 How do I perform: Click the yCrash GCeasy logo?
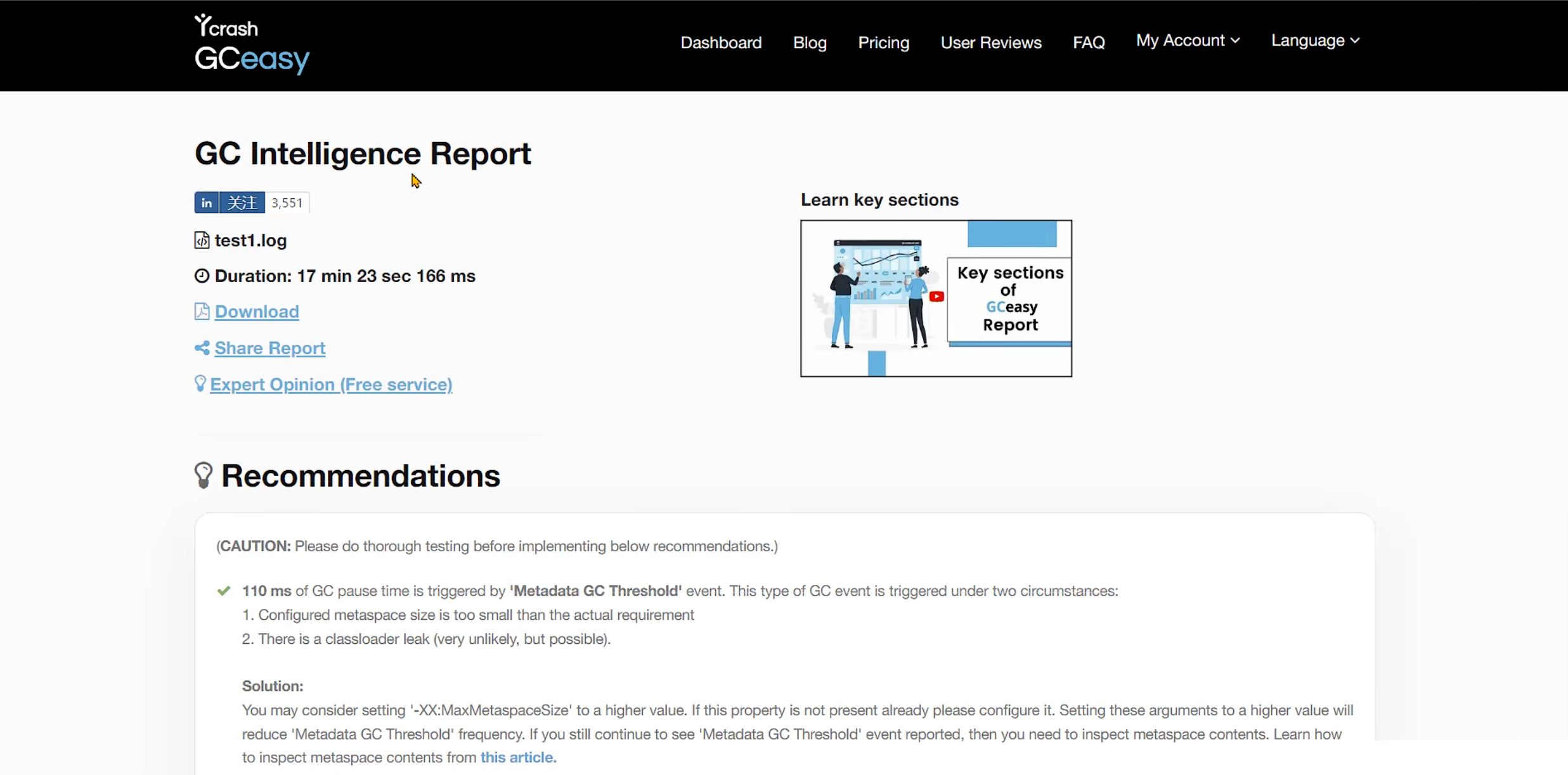tap(252, 44)
